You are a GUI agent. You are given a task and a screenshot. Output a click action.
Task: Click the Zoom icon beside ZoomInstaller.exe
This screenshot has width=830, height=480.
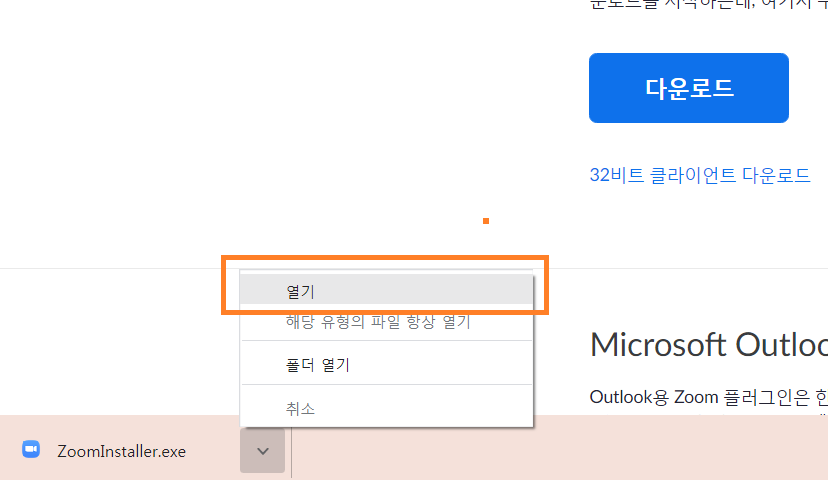click(31, 450)
